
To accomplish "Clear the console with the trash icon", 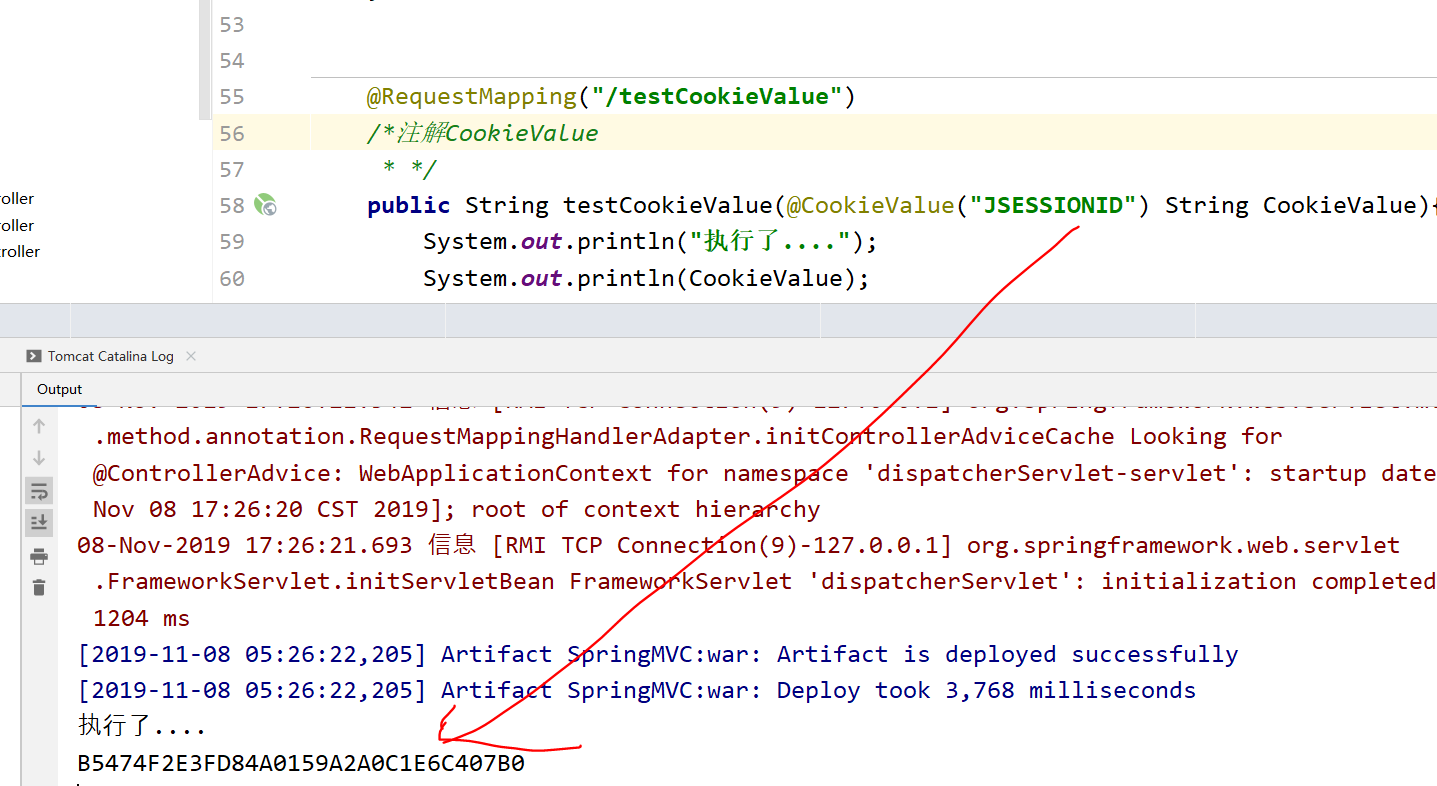I will pos(39,588).
